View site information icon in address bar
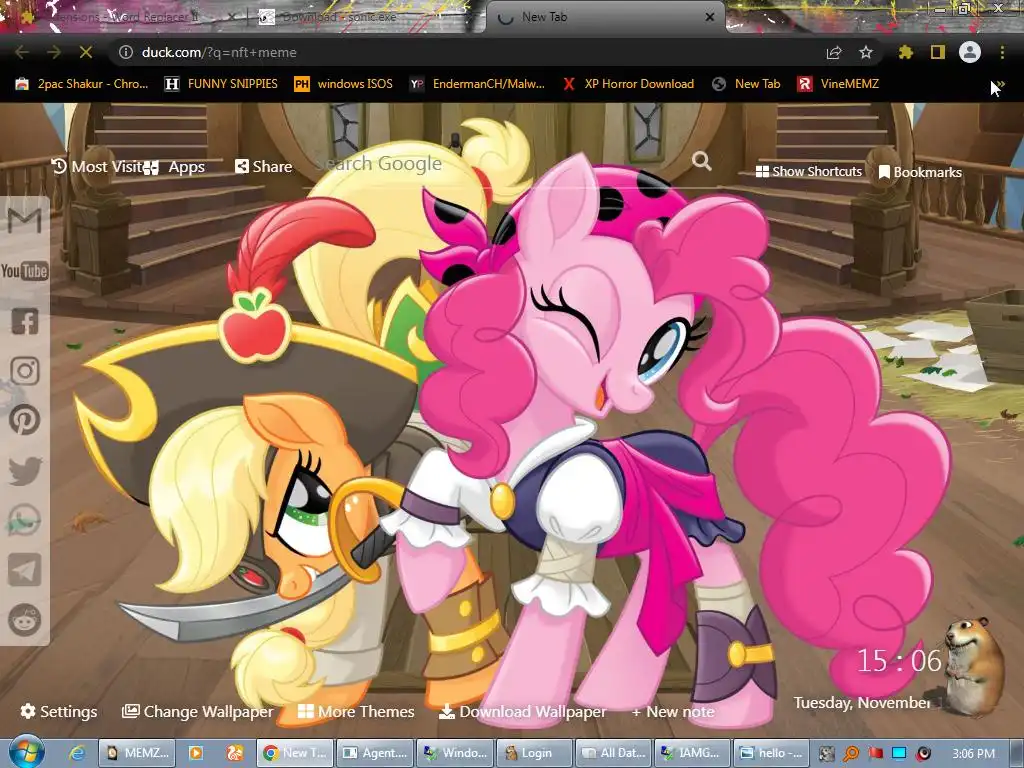 click(126, 52)
